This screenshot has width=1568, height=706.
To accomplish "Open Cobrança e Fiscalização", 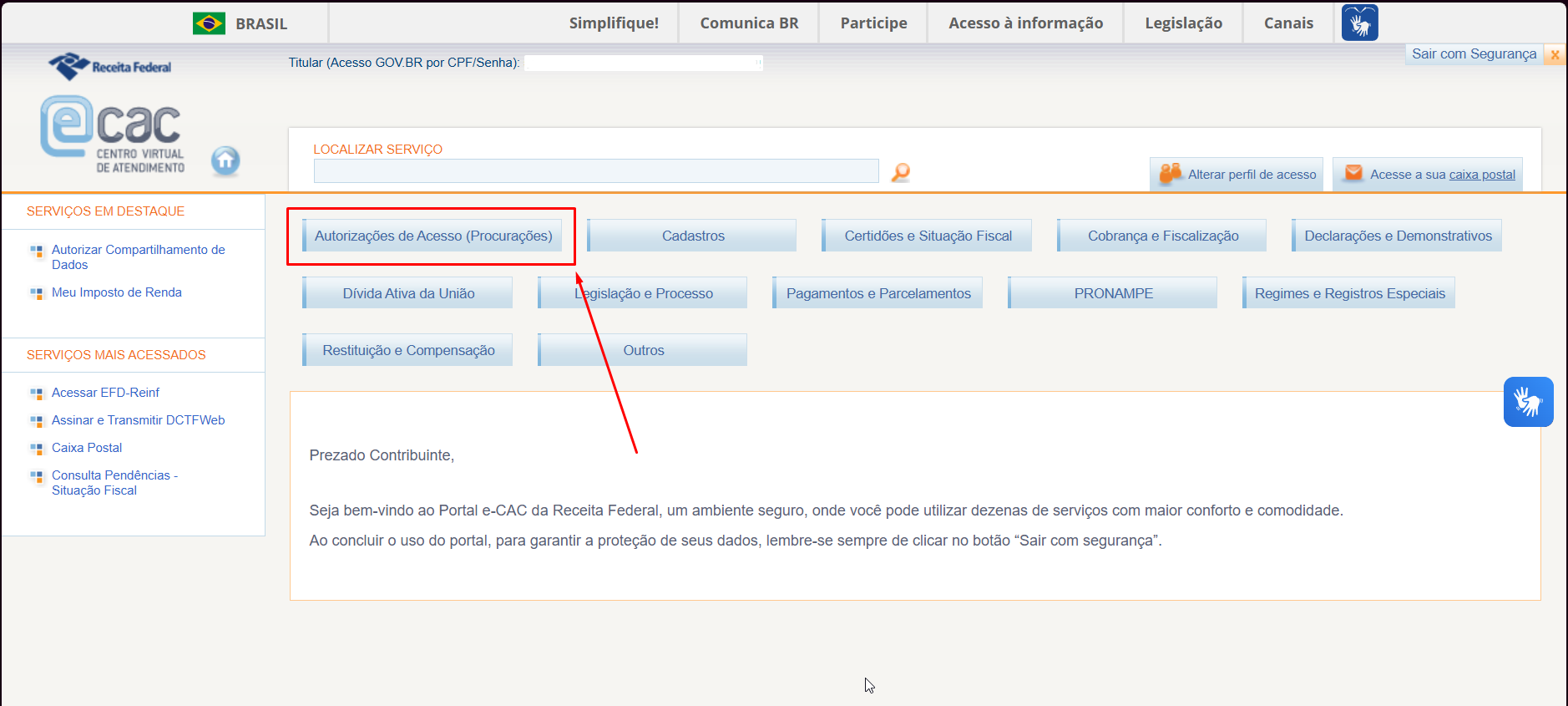I will 1162,236.
